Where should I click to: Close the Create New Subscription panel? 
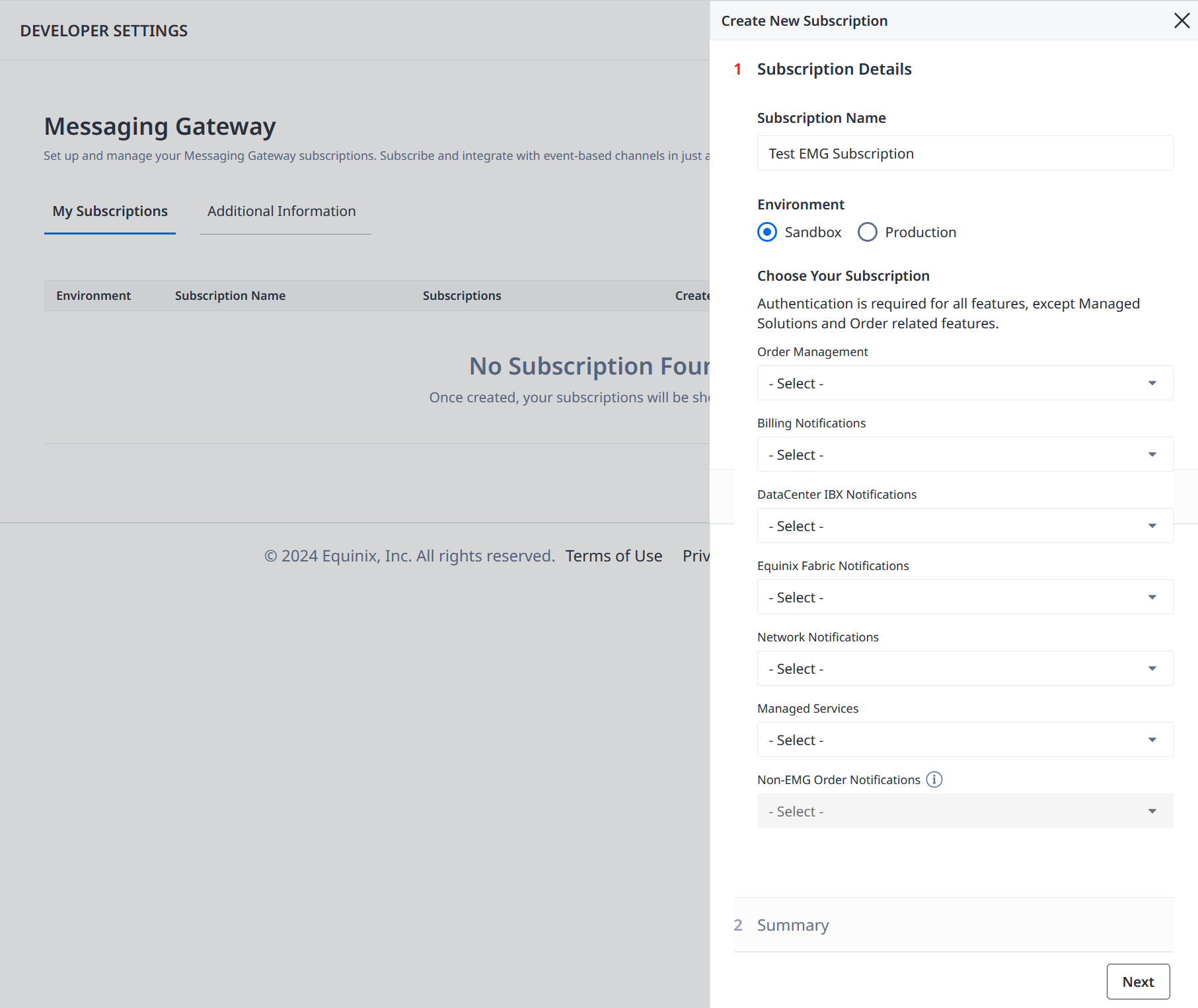[1181, 20]
